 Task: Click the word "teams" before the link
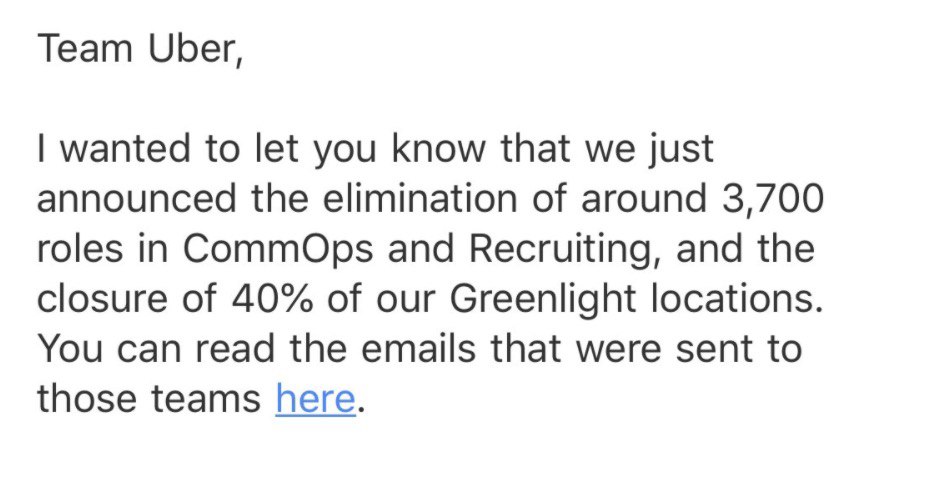(x=205, y=399)
